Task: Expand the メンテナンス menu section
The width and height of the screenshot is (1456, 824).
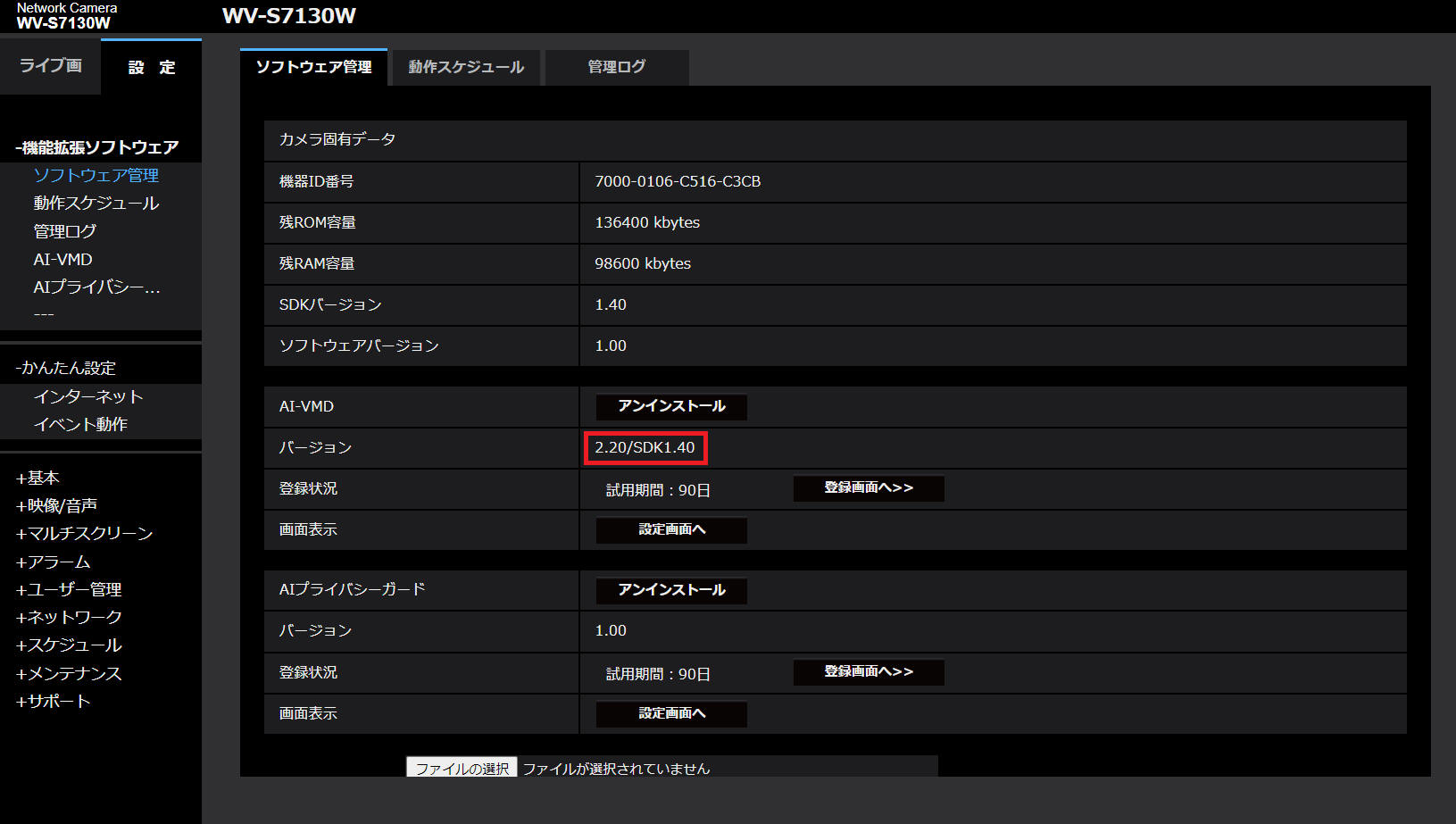Action: [69, 674]
